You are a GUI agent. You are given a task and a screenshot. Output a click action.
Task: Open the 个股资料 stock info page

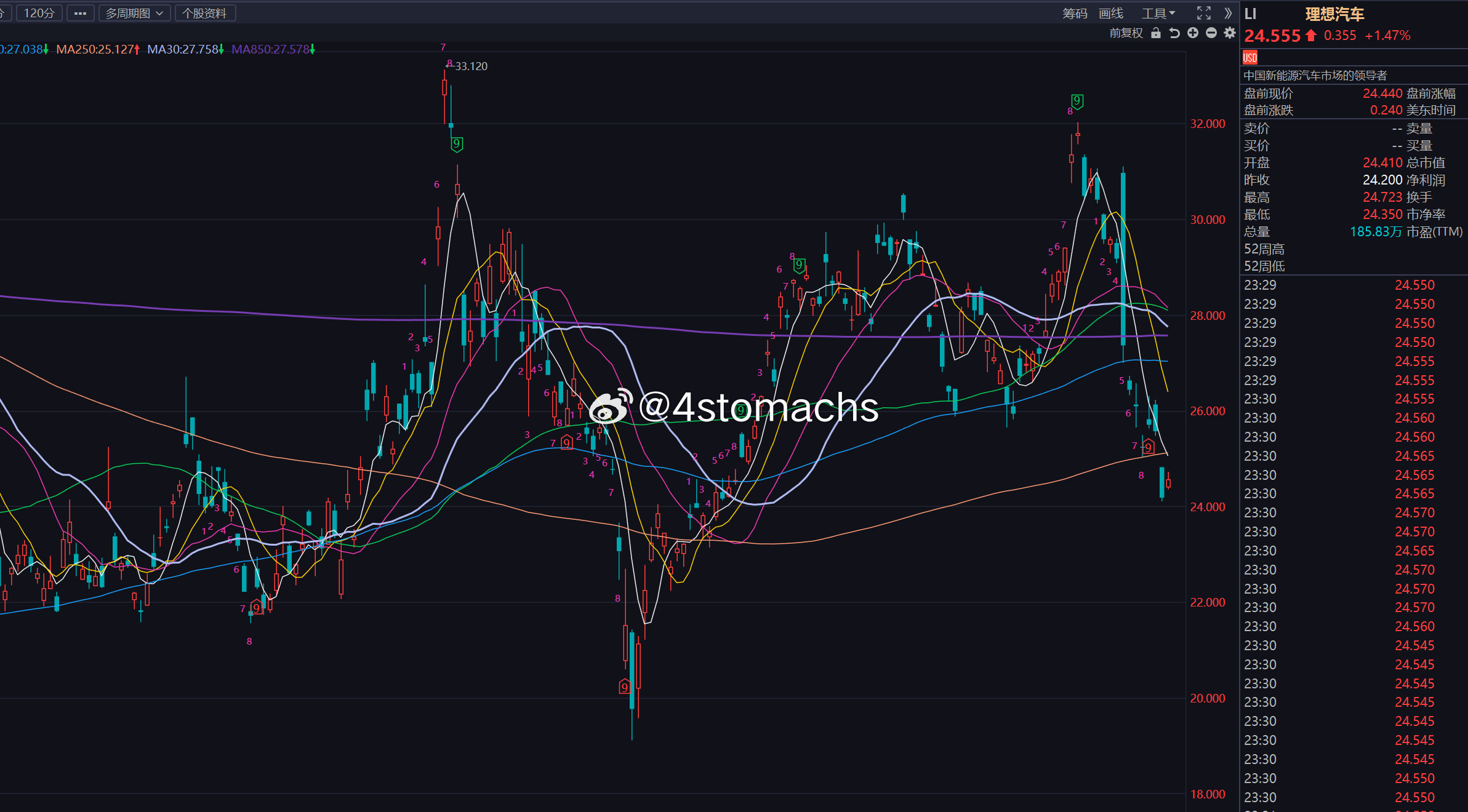tap(204, 13)
